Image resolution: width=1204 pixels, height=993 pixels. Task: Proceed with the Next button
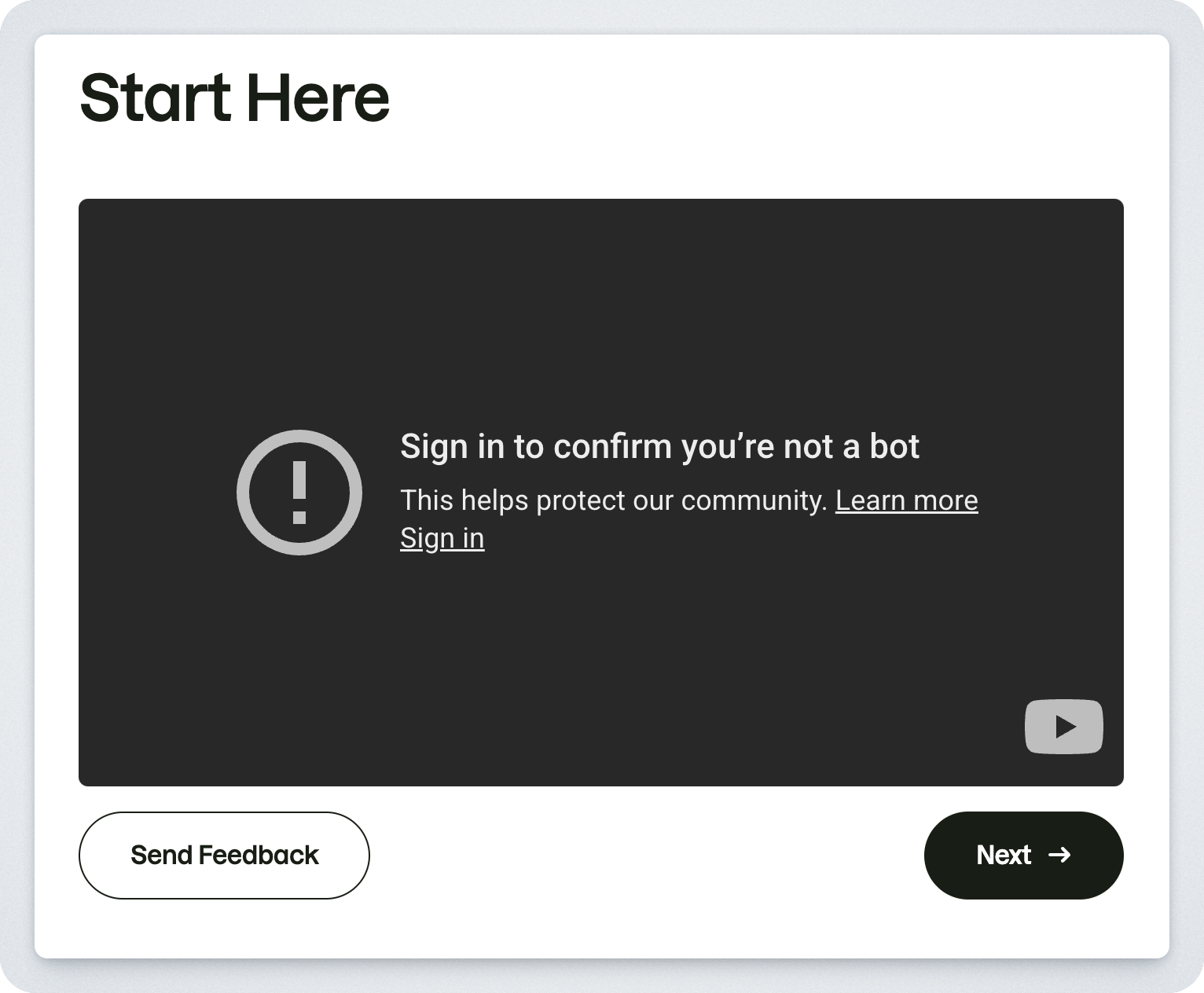pos(1023,855)
